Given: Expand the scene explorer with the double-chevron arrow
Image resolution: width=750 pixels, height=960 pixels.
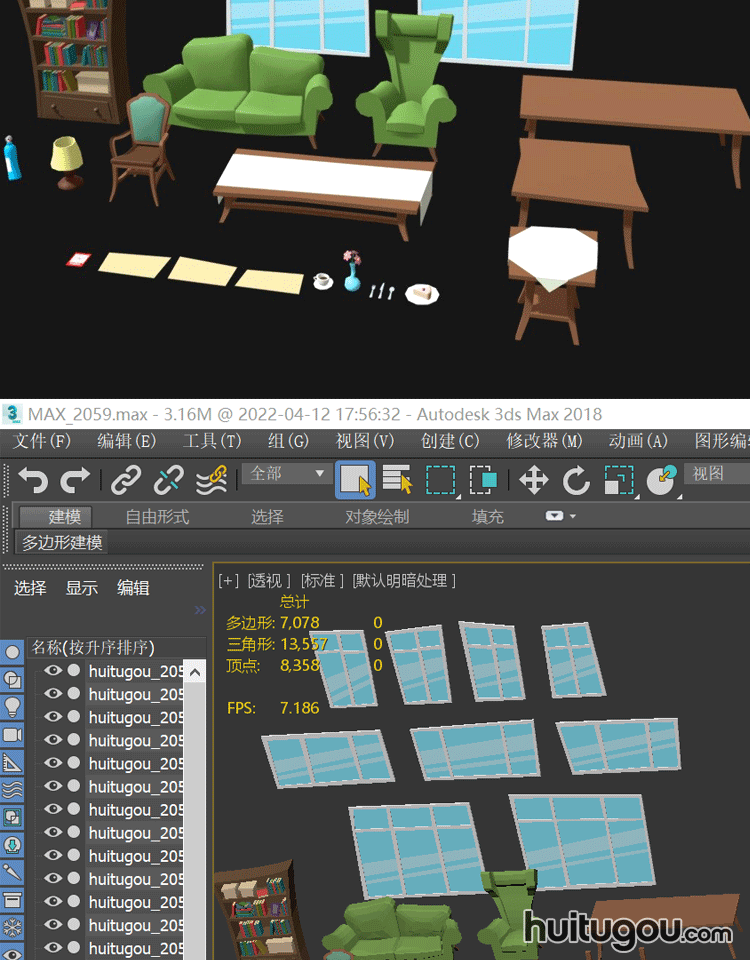Looking at the screenshot, I should click(200, 610).
